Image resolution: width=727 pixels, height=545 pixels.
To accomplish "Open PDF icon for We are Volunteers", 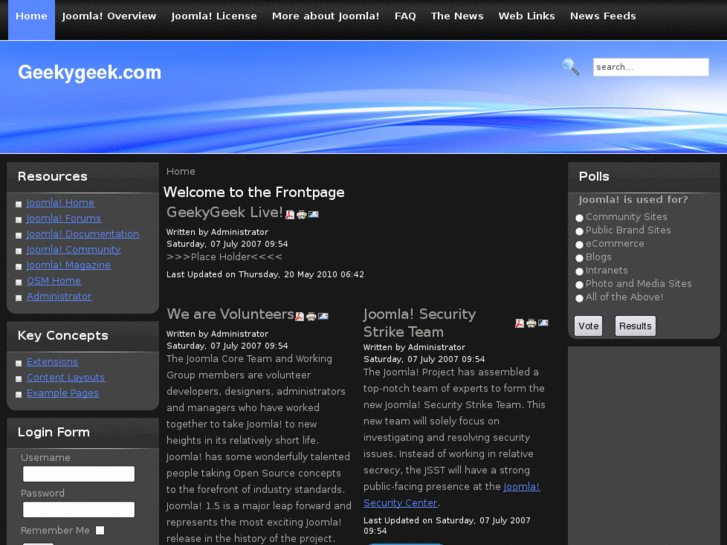I will [x=300, y=316].
